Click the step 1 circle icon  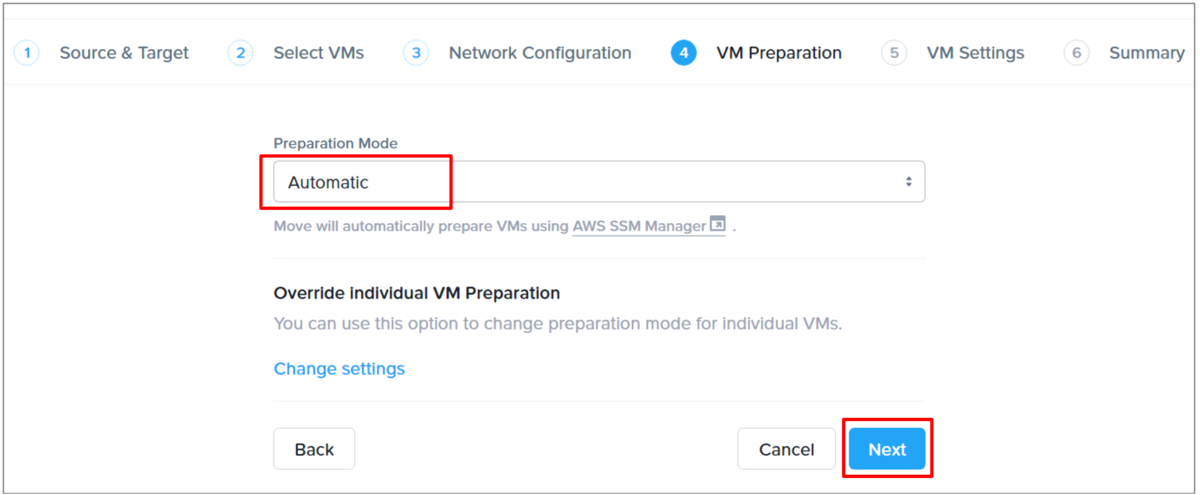tap(27, 53)
